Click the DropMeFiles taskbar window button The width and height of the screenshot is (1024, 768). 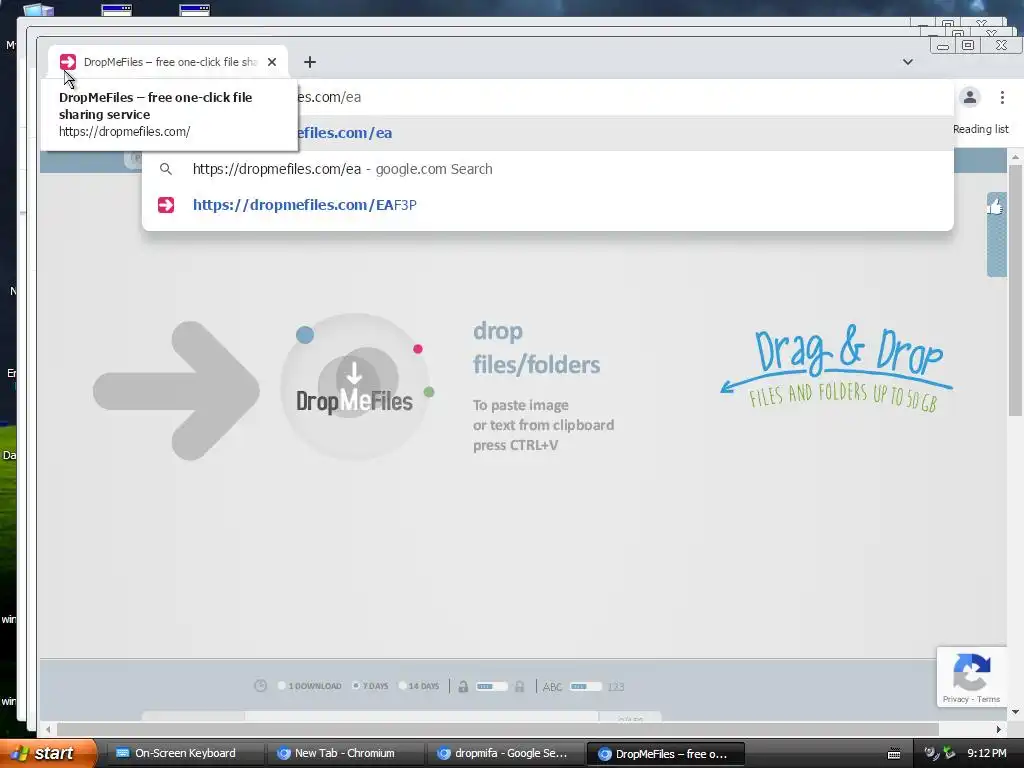[665, 754]
